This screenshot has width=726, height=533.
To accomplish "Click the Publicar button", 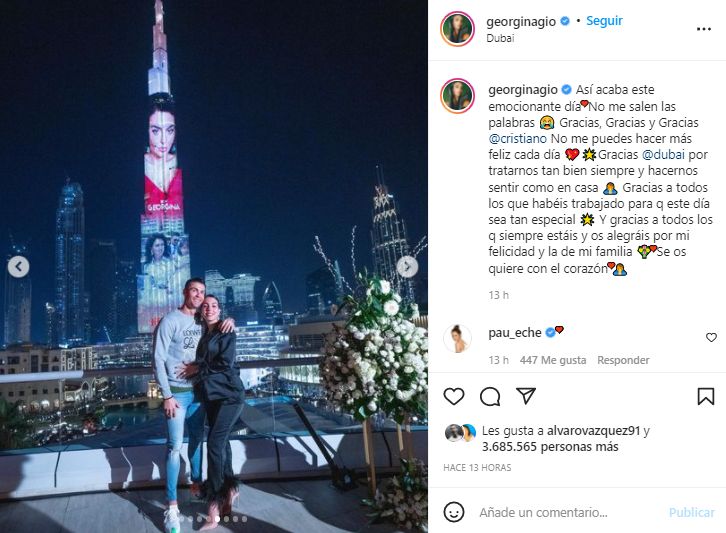I will click(692, 513).
